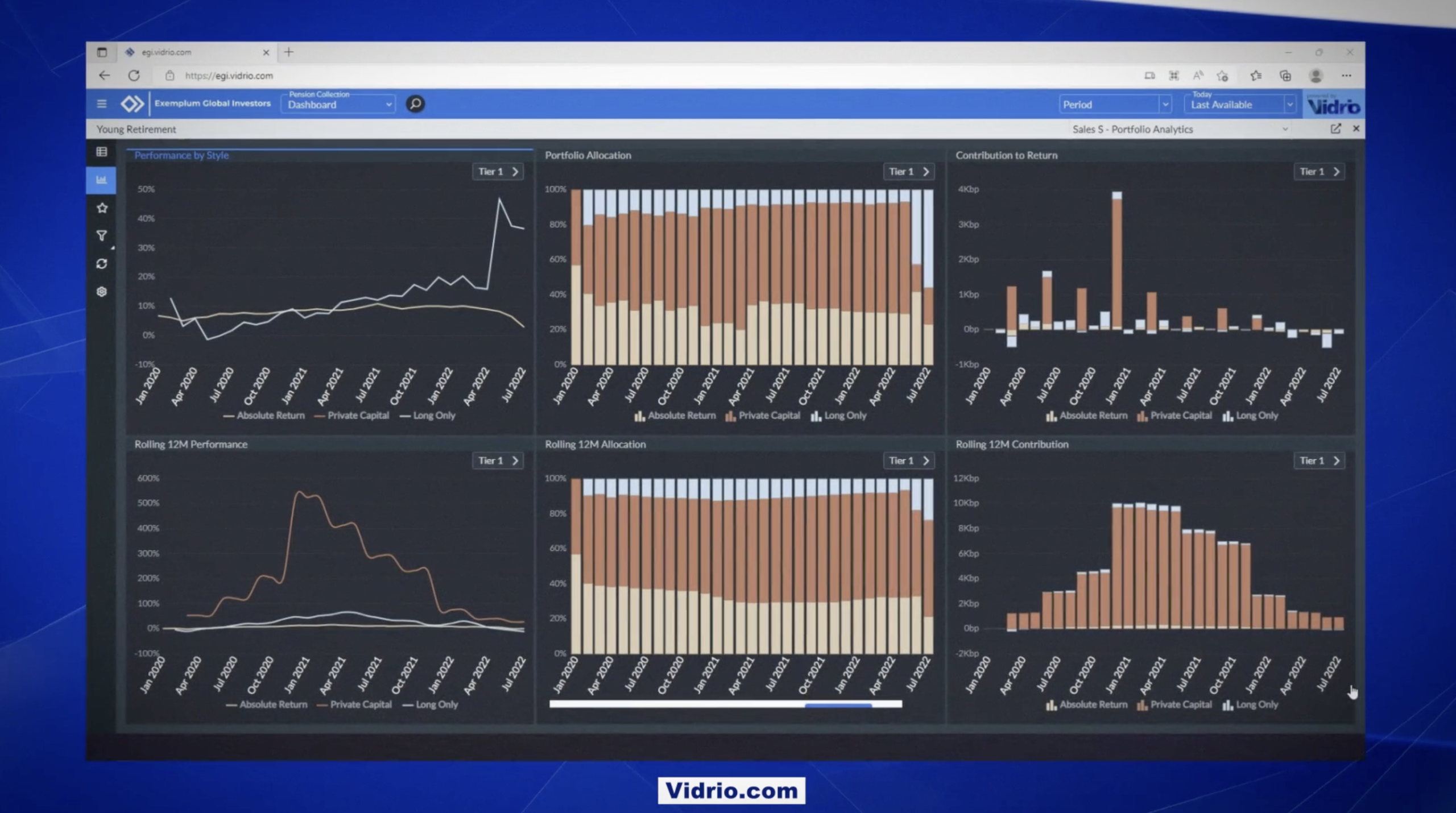This screenshot has width=1456, height=813.
Task: Click Tier 1 button in Contribution to Return
Action: click(x=1319, y=172)
